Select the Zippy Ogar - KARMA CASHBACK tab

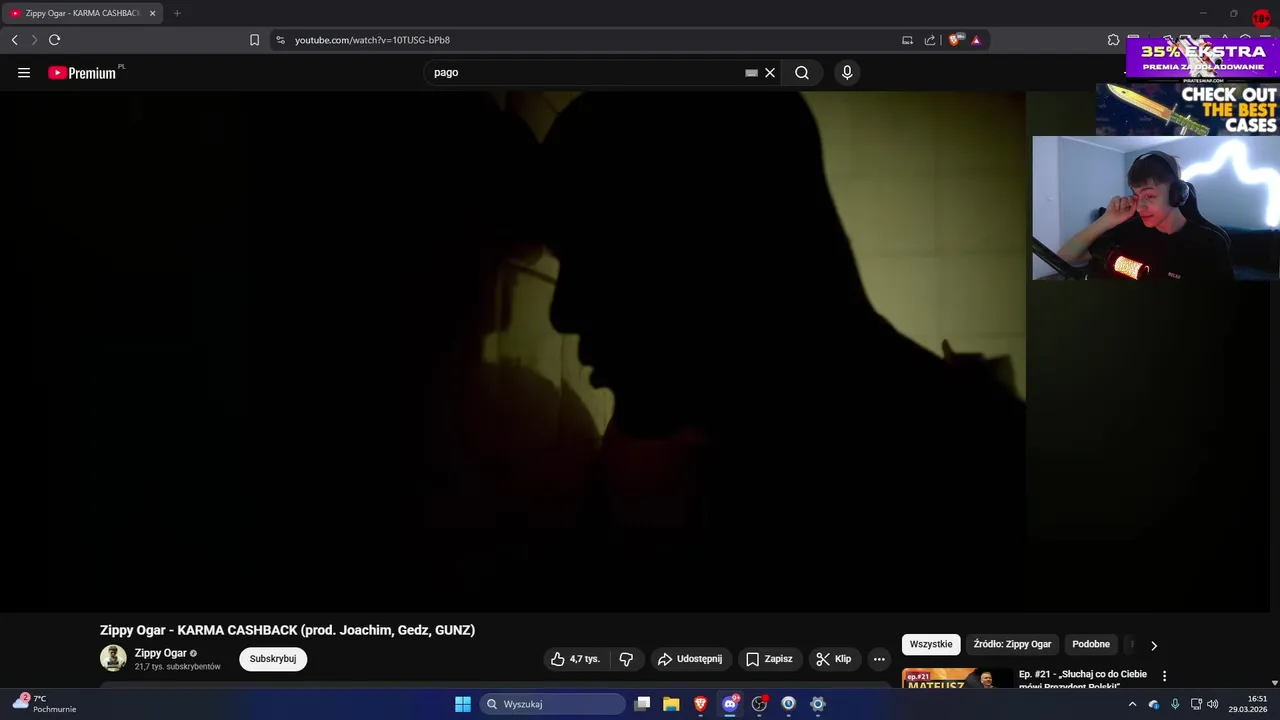(x=81, y=13)
